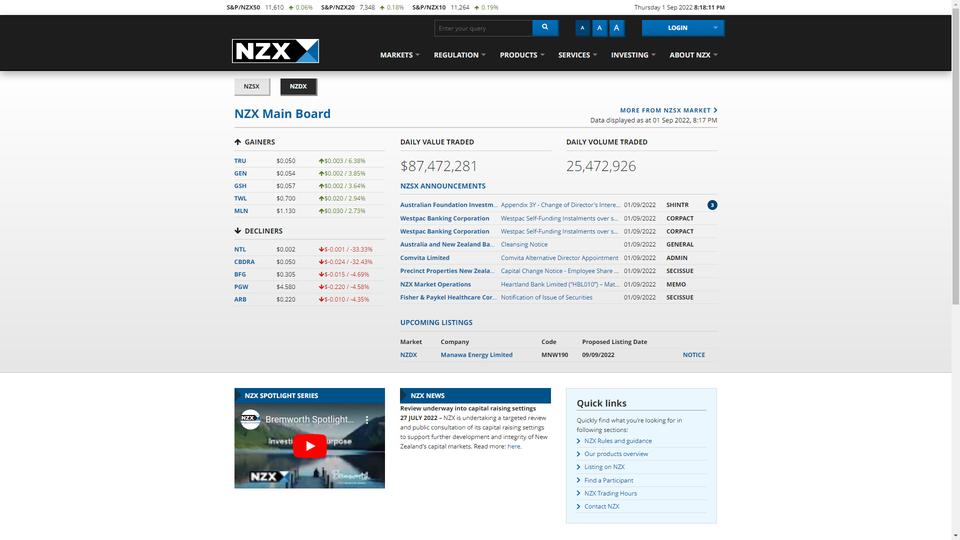960x540 pixels.
Task: Expand the REGULATION menu
Action: point(459,55)
